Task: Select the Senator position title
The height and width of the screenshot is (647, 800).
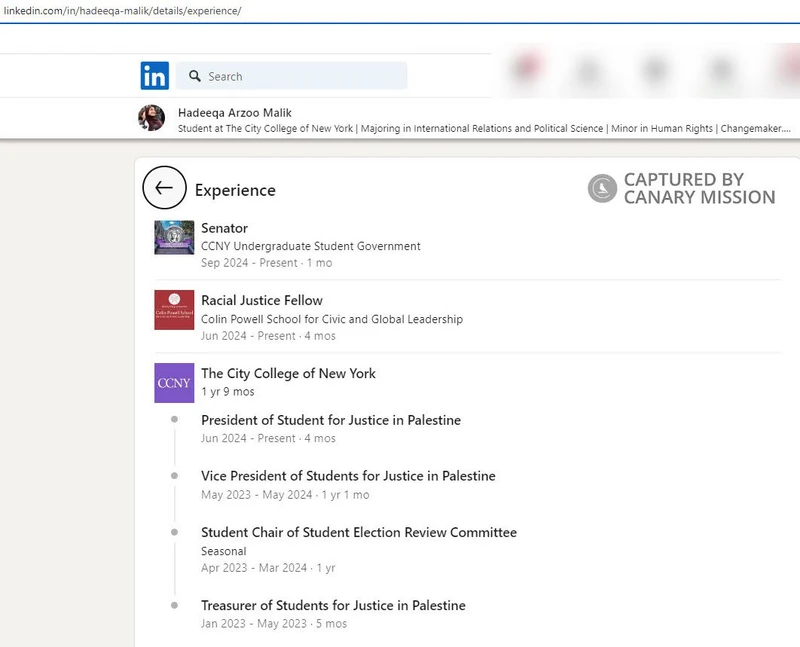Action: (224, 228)
